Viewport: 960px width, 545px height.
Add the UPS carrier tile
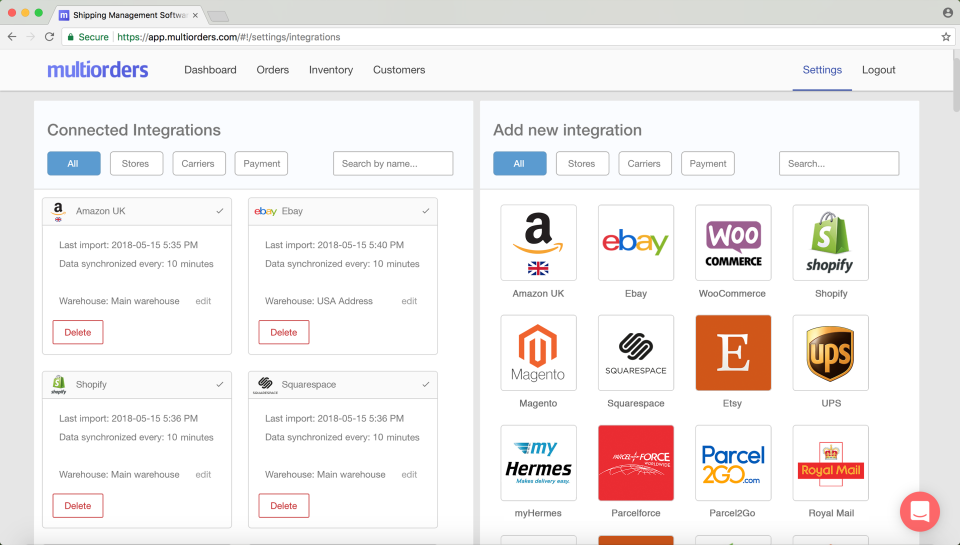click(830, 353)
